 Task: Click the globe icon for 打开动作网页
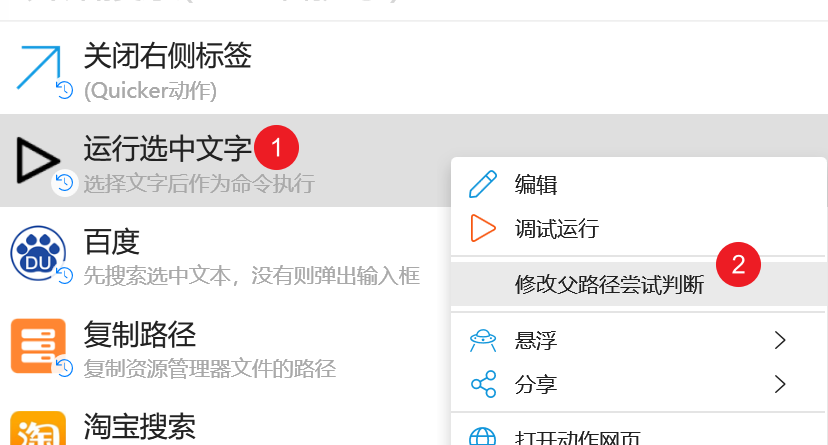pyautogui.click(x=483, y=436)
